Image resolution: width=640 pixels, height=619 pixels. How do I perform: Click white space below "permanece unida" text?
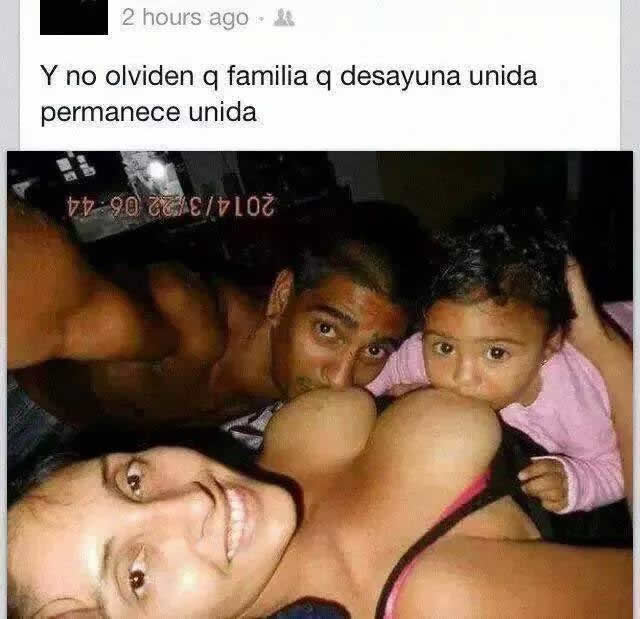163,137
